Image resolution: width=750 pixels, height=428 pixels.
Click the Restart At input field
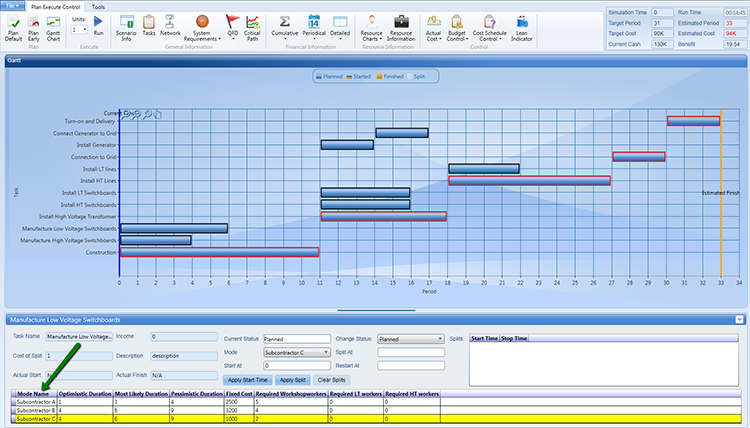[x=411, y=365]
